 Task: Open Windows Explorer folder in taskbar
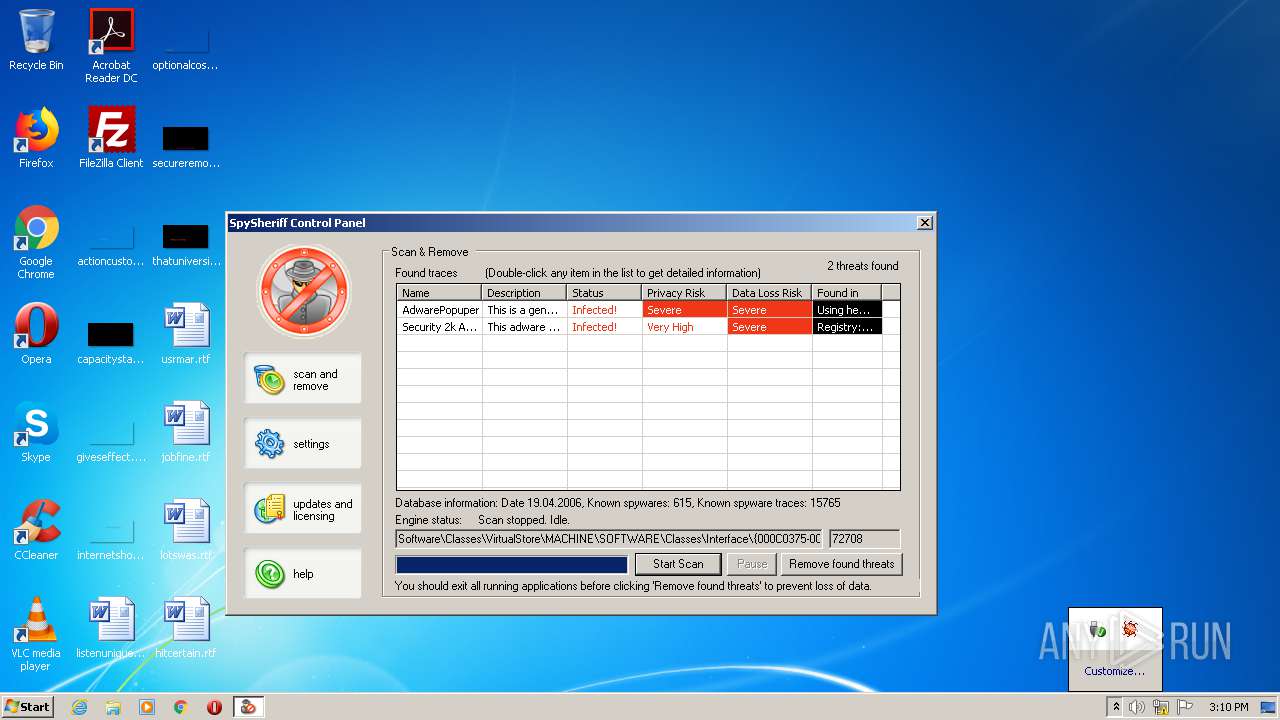coord(113,707)
